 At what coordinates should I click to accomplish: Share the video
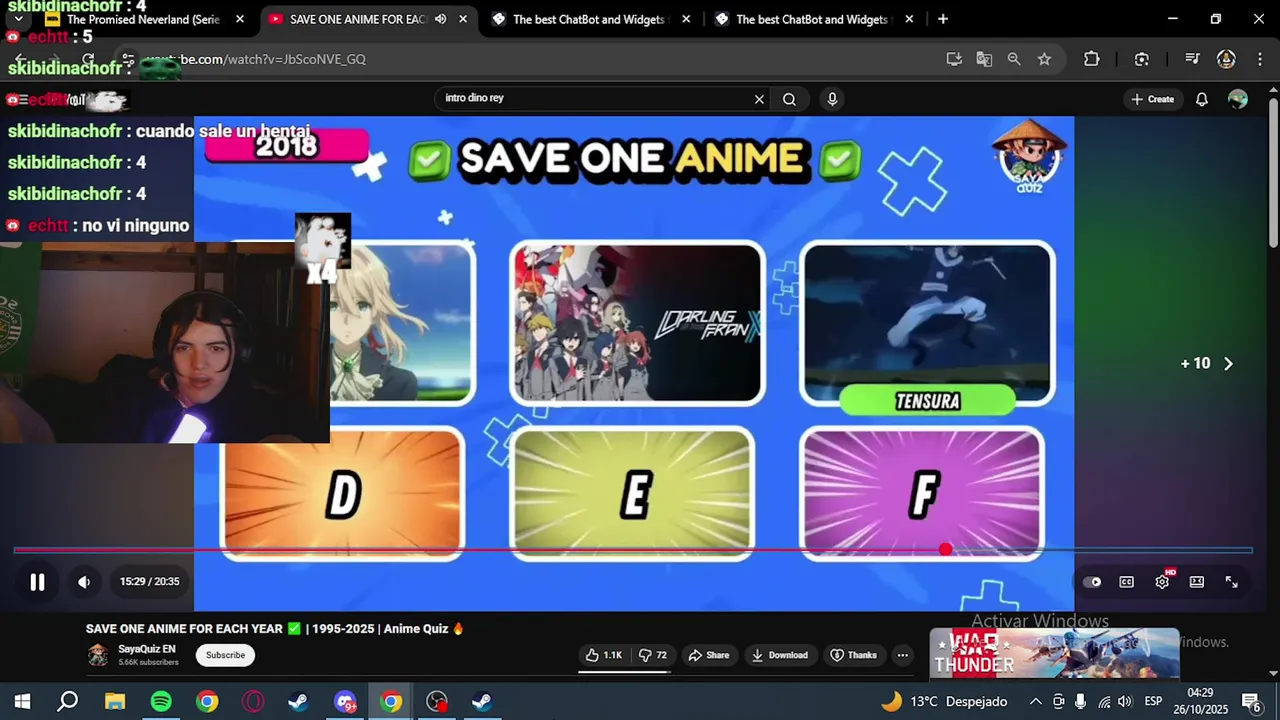708,655
